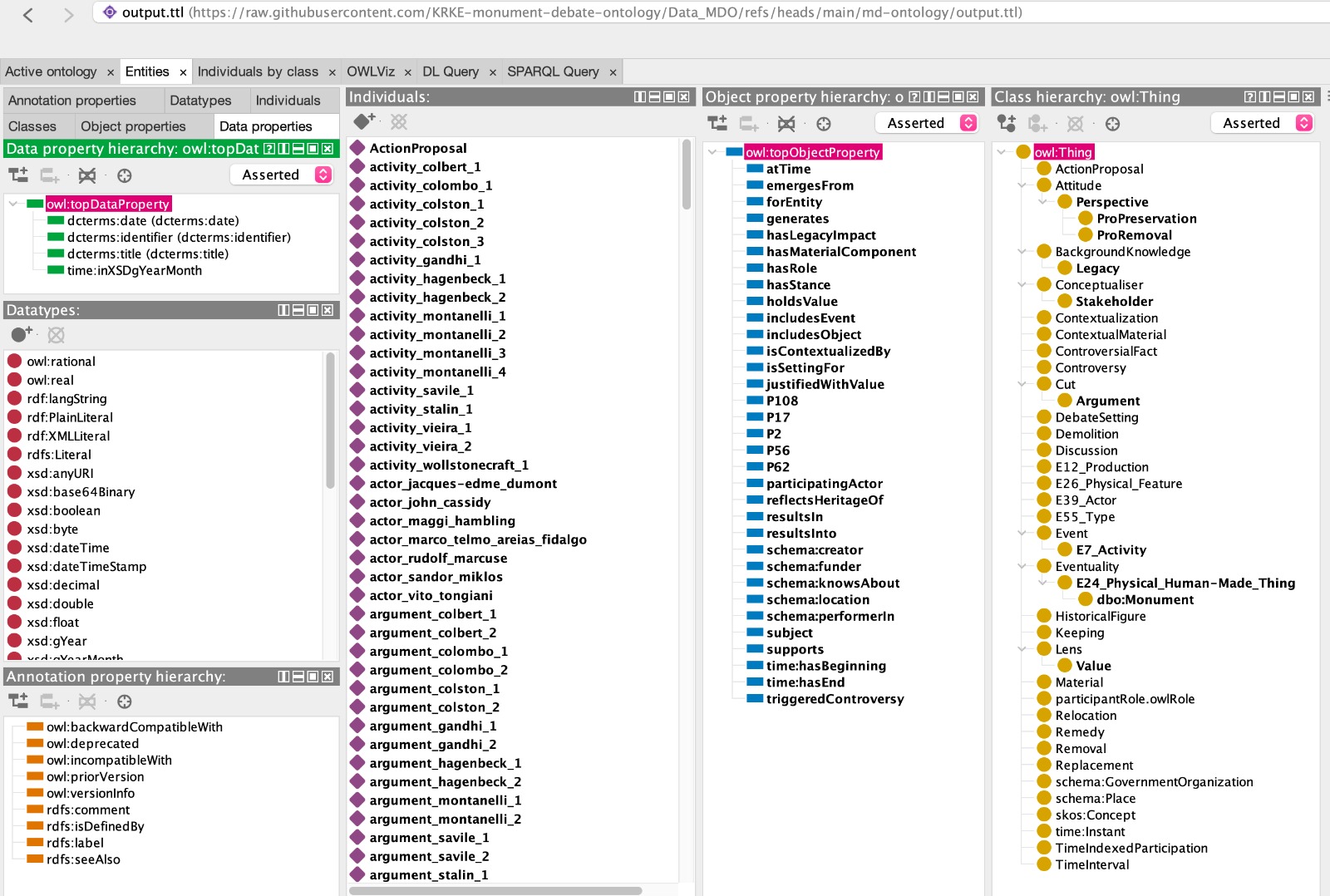1330x896 pixels.
Task: Click add sub property icon in object property hierarchy
Action: [x=717, y=124]
